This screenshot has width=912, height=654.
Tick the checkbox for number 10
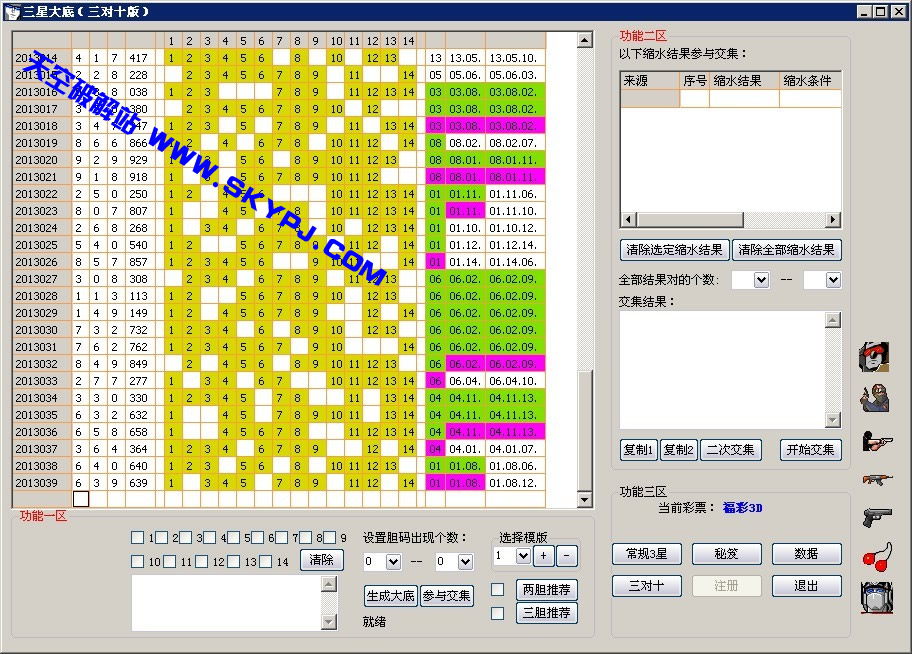pyautogui.click(x=138, y=562)
